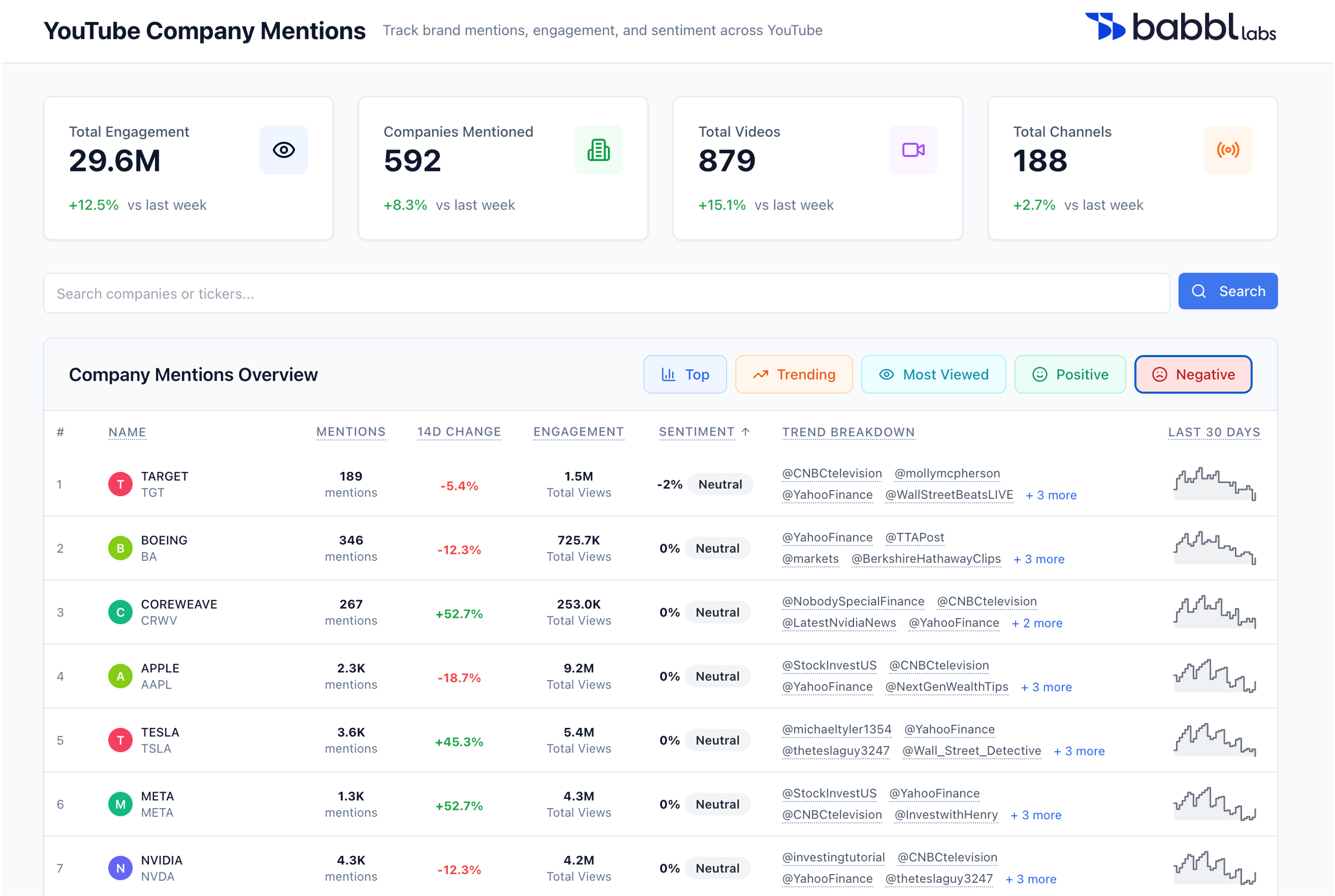Sort table by Mentions column
The height and width of the screenshot is (896, 1335).
(351, 432)
